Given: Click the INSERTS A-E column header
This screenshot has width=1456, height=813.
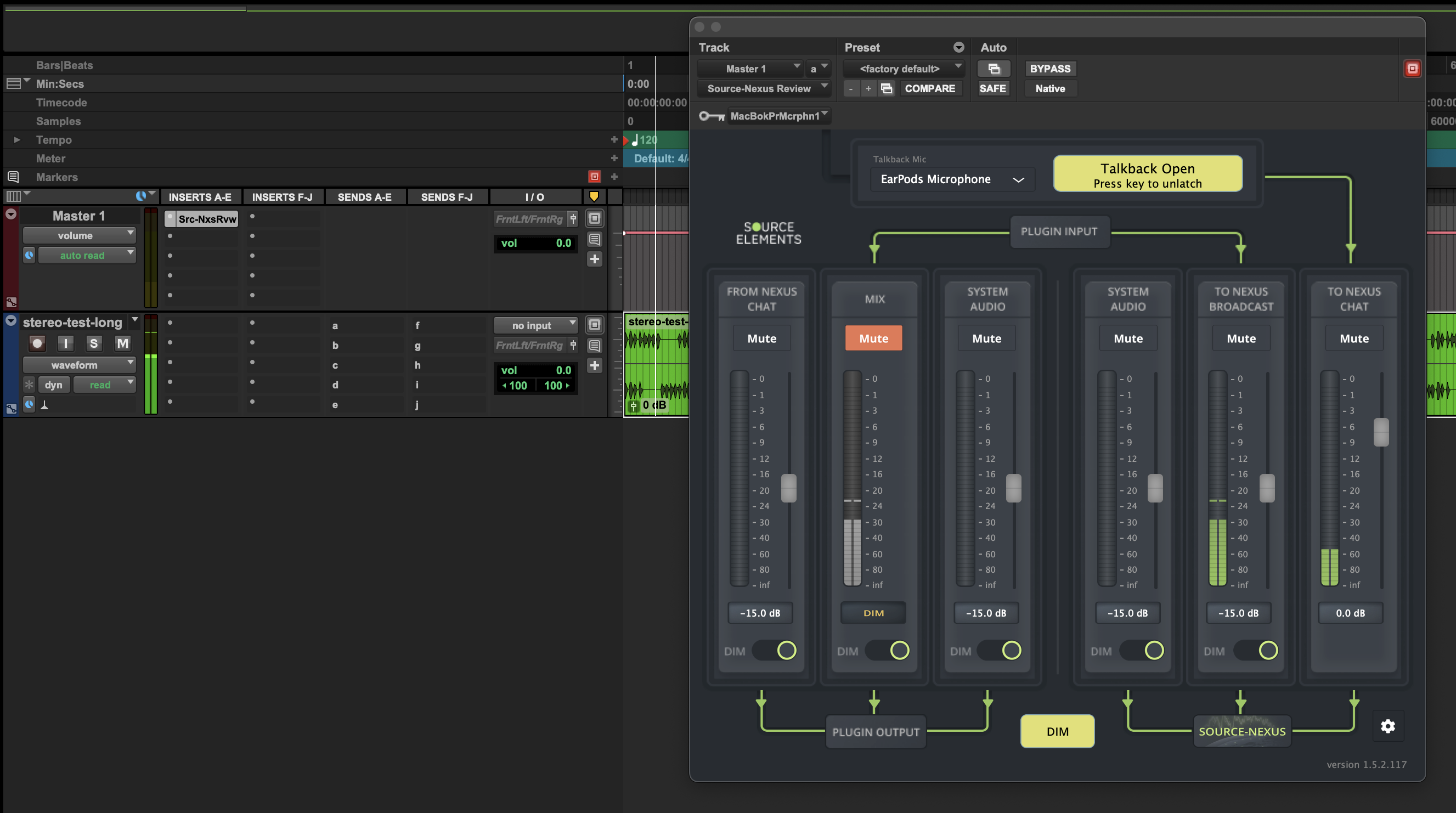Looking at the screenshot, I should pos(200,197).
